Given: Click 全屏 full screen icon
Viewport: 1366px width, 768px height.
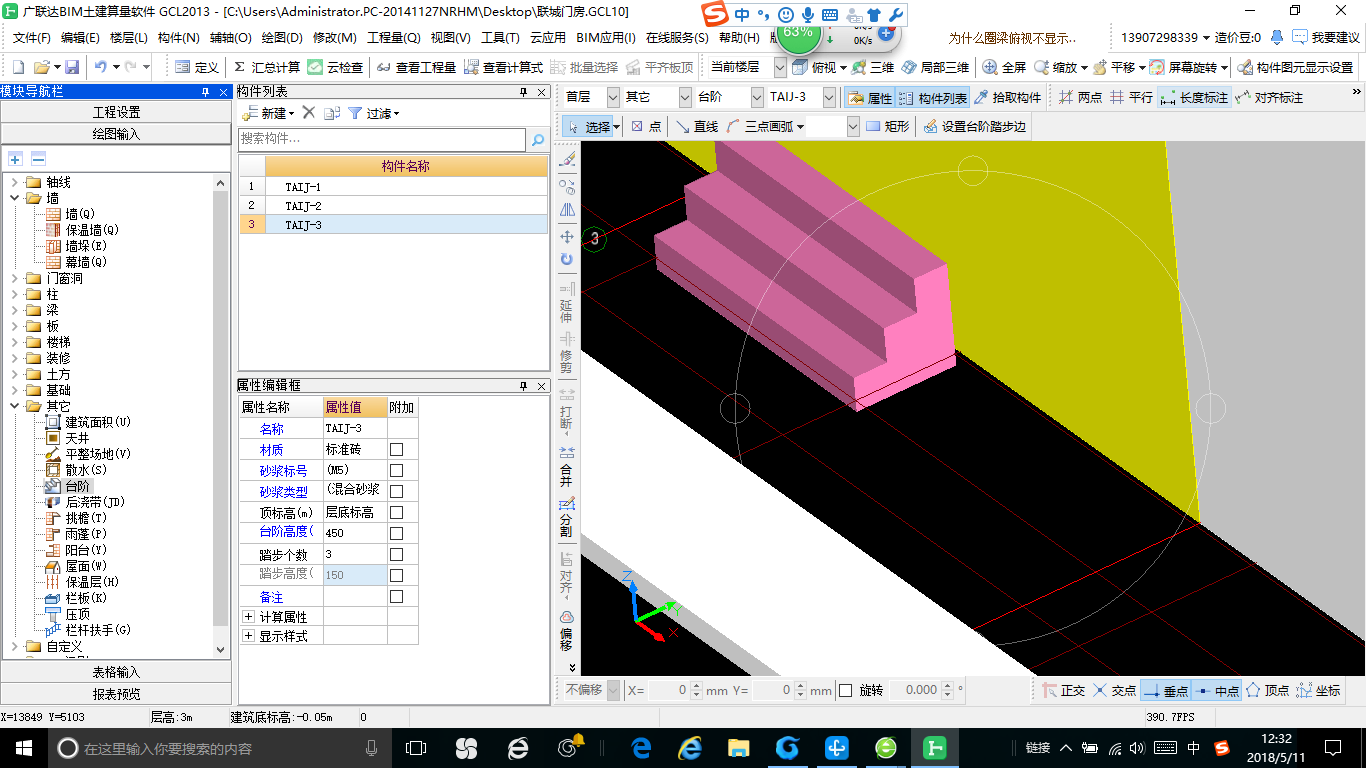Looking at the screenshot, I should [1004, 67].
